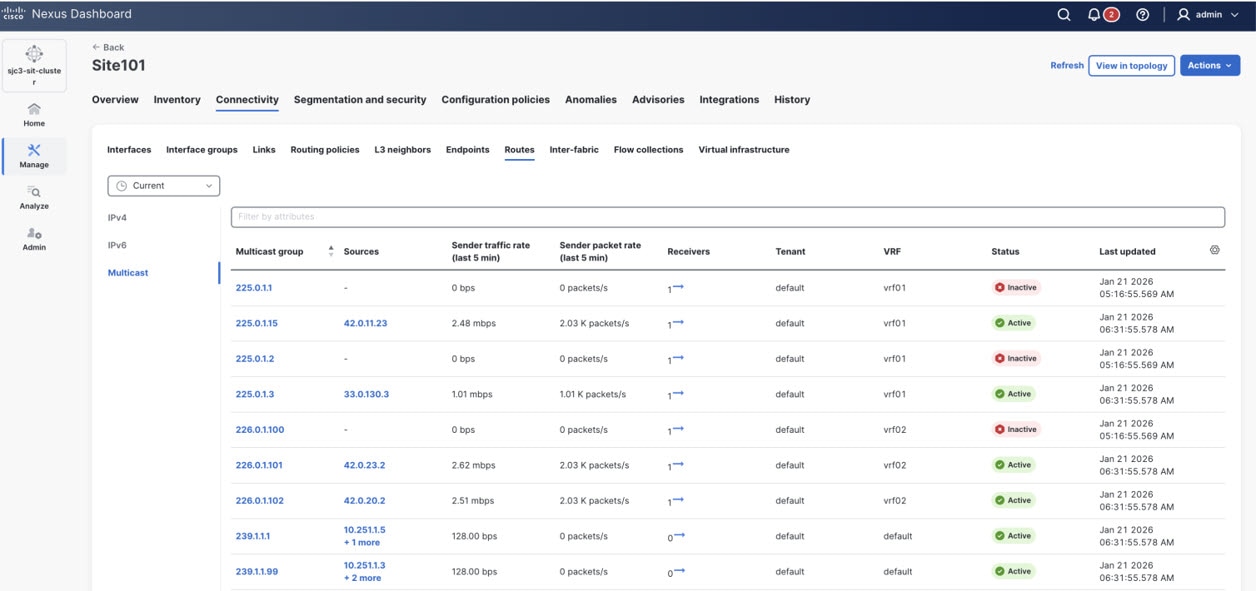The height and width of the screenshot is (591, 1256).
Task: Expand the Actions dropdown button
Action: point(1210,65)
